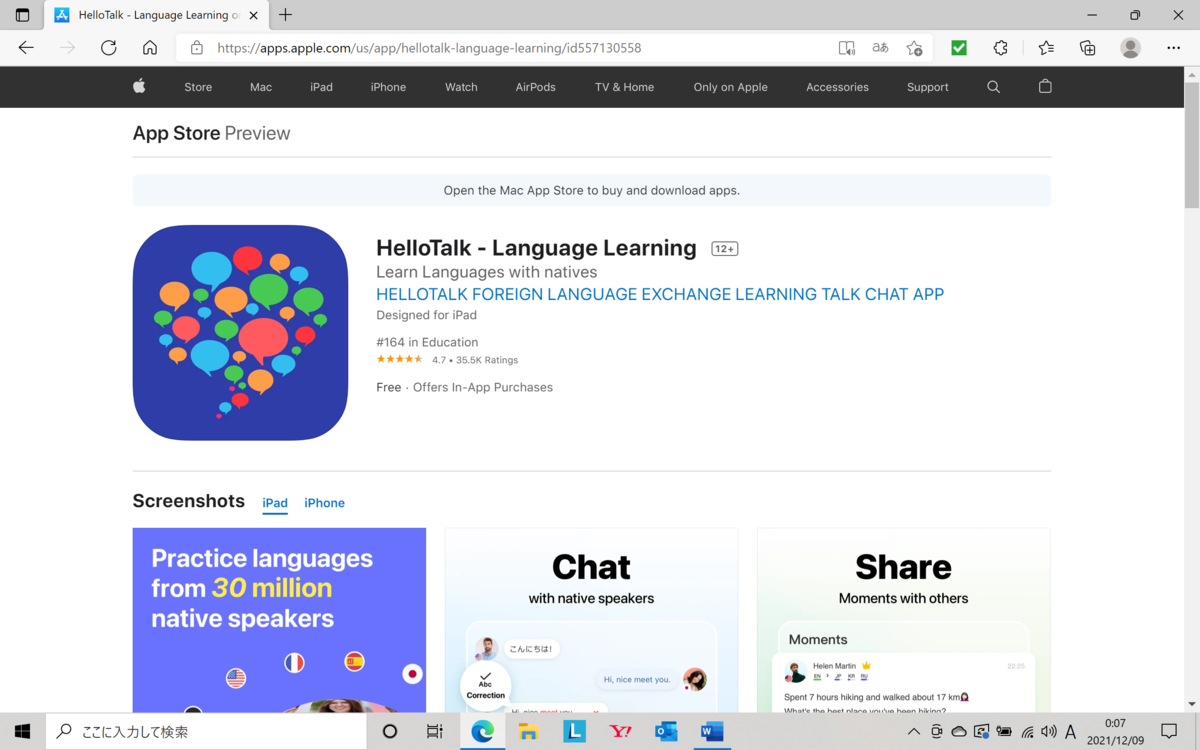Open the iPad navigation item
Viewport: 1200px width, 750px height.
tap(321, 87)
